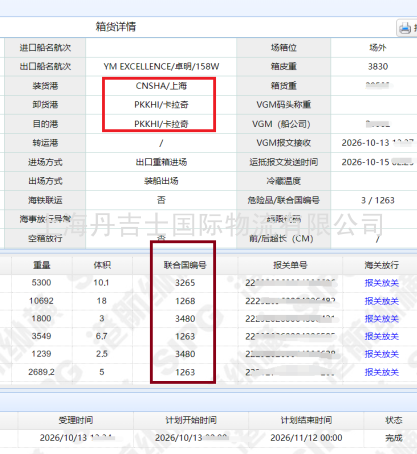Image resolution: width=417 pixels, height=454 pixels.
Task: Click the 进口船名航次 label cell
Action: tap(45, 48)
